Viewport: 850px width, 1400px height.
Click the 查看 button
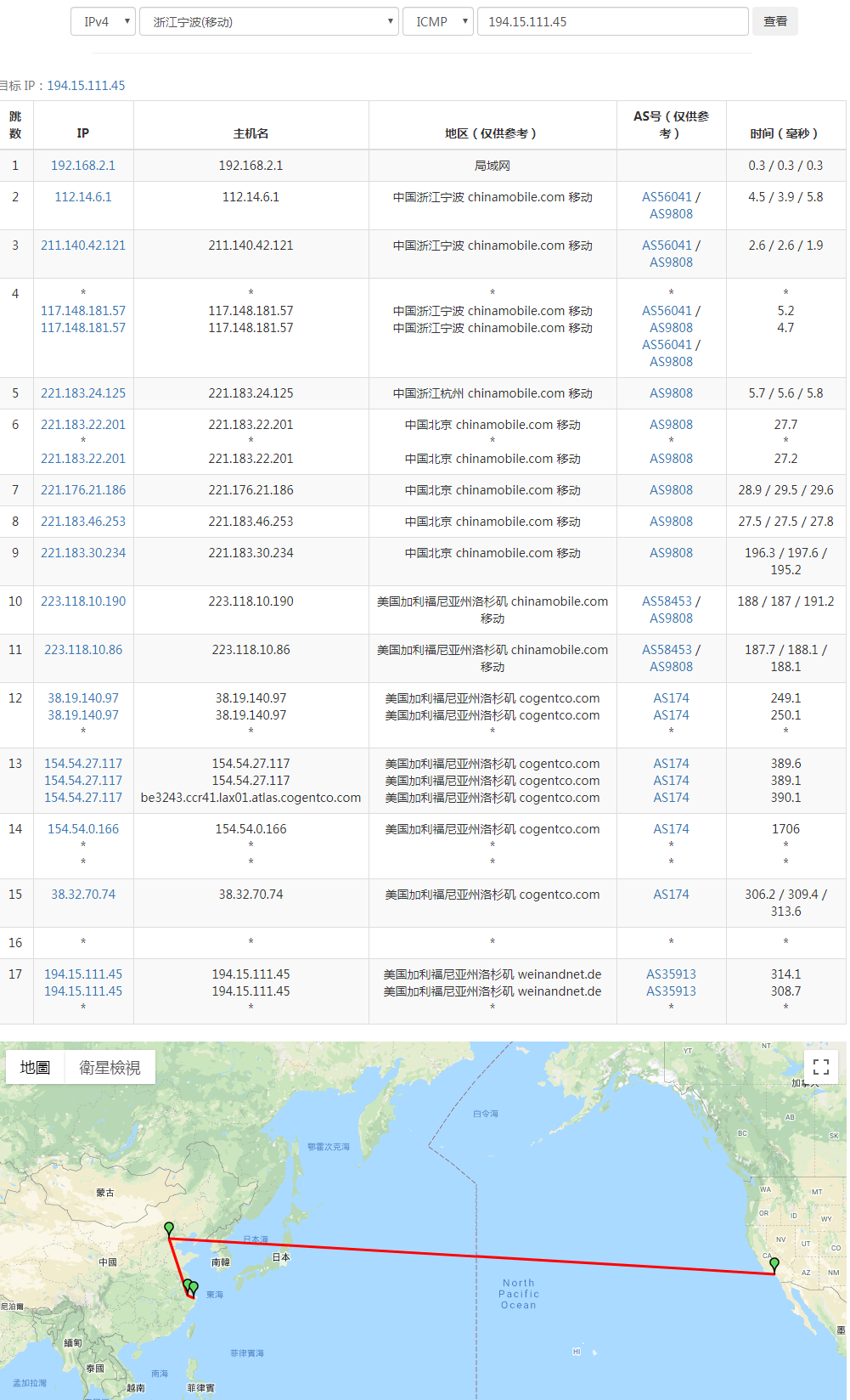[x=775, y=21]
